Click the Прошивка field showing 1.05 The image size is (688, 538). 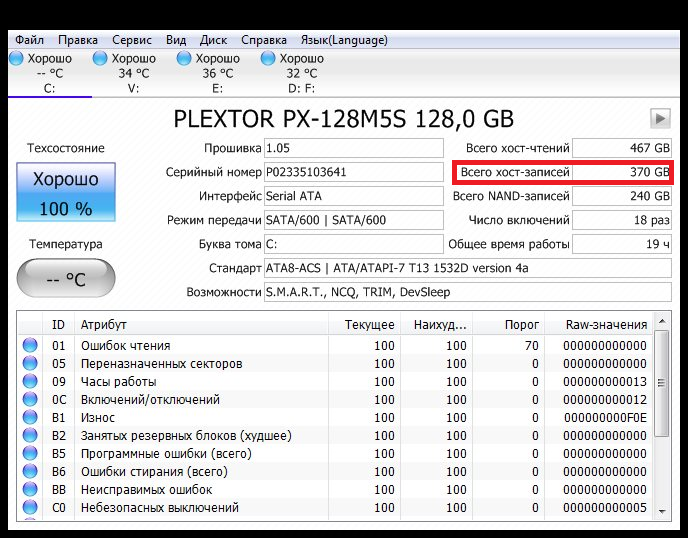354,148
